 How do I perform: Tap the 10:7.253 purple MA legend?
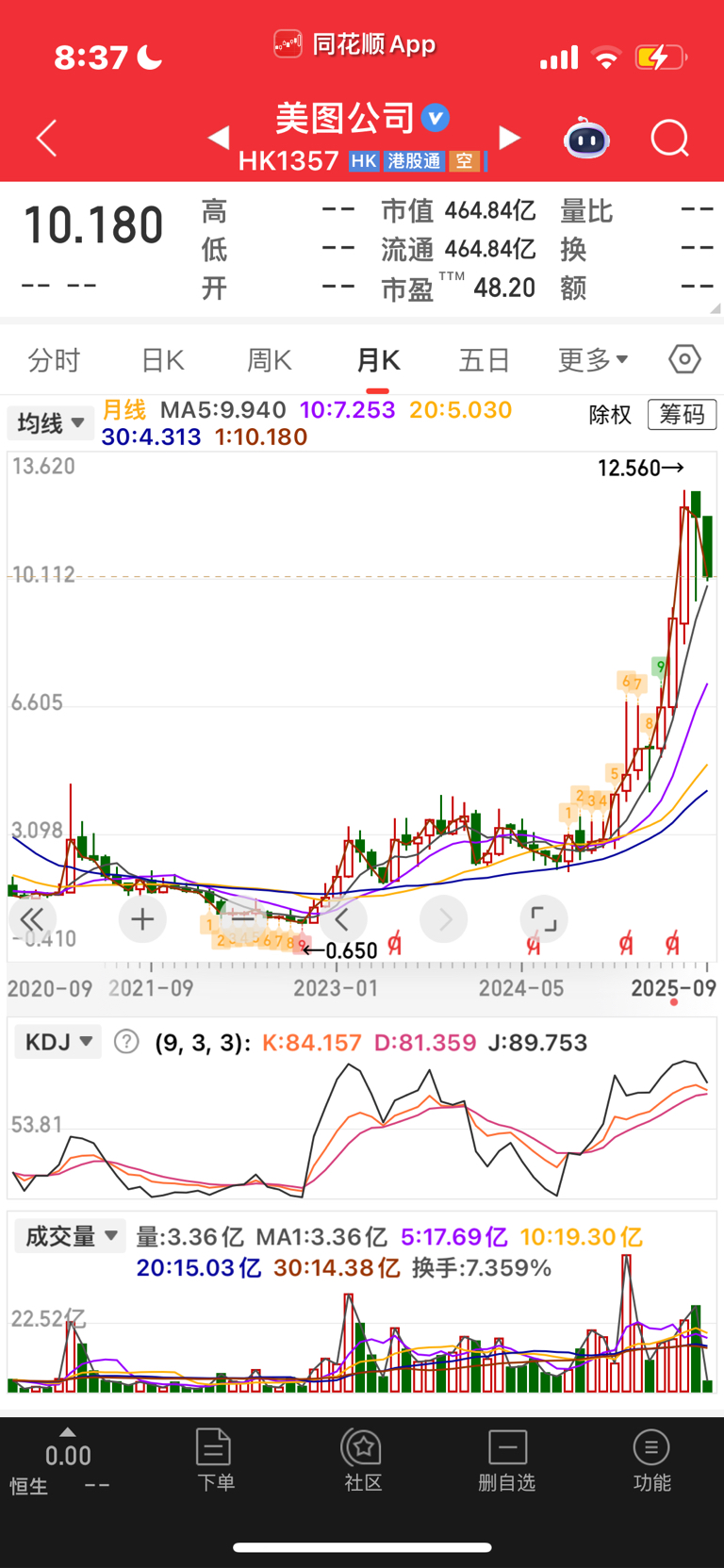[x=348, y=410]
